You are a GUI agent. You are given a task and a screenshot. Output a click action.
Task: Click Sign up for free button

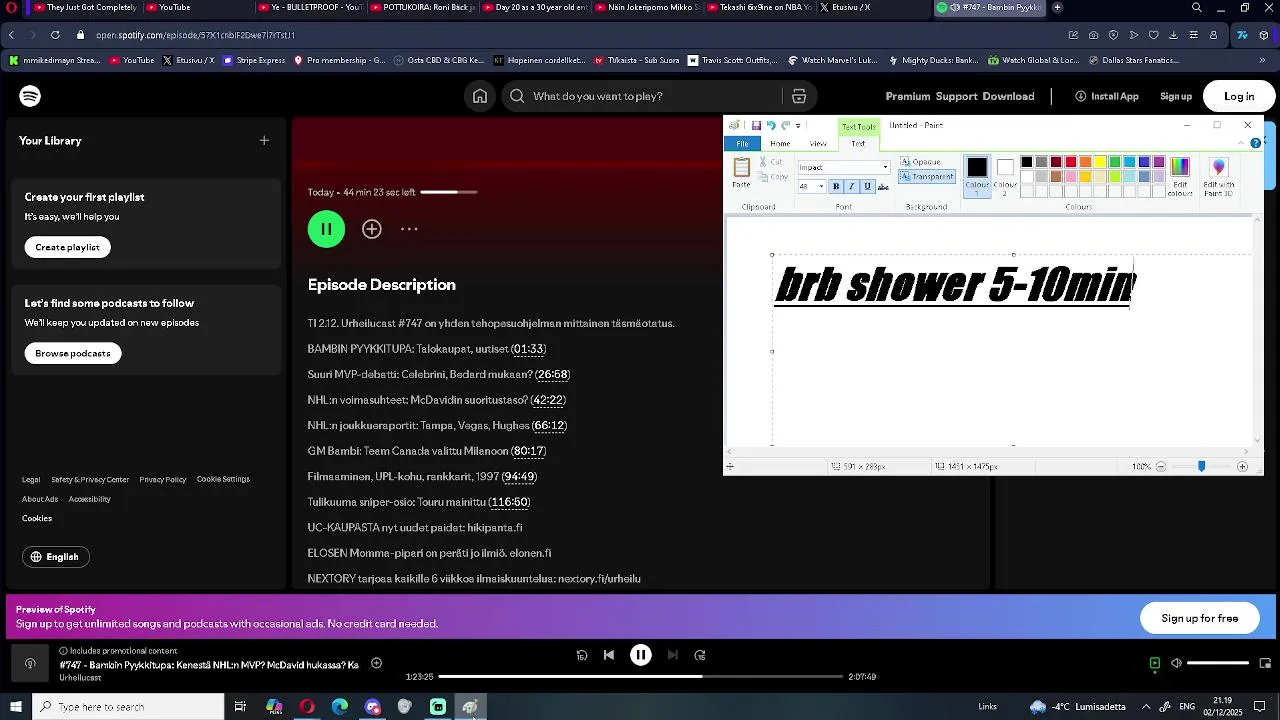(x=1200, y=618)
